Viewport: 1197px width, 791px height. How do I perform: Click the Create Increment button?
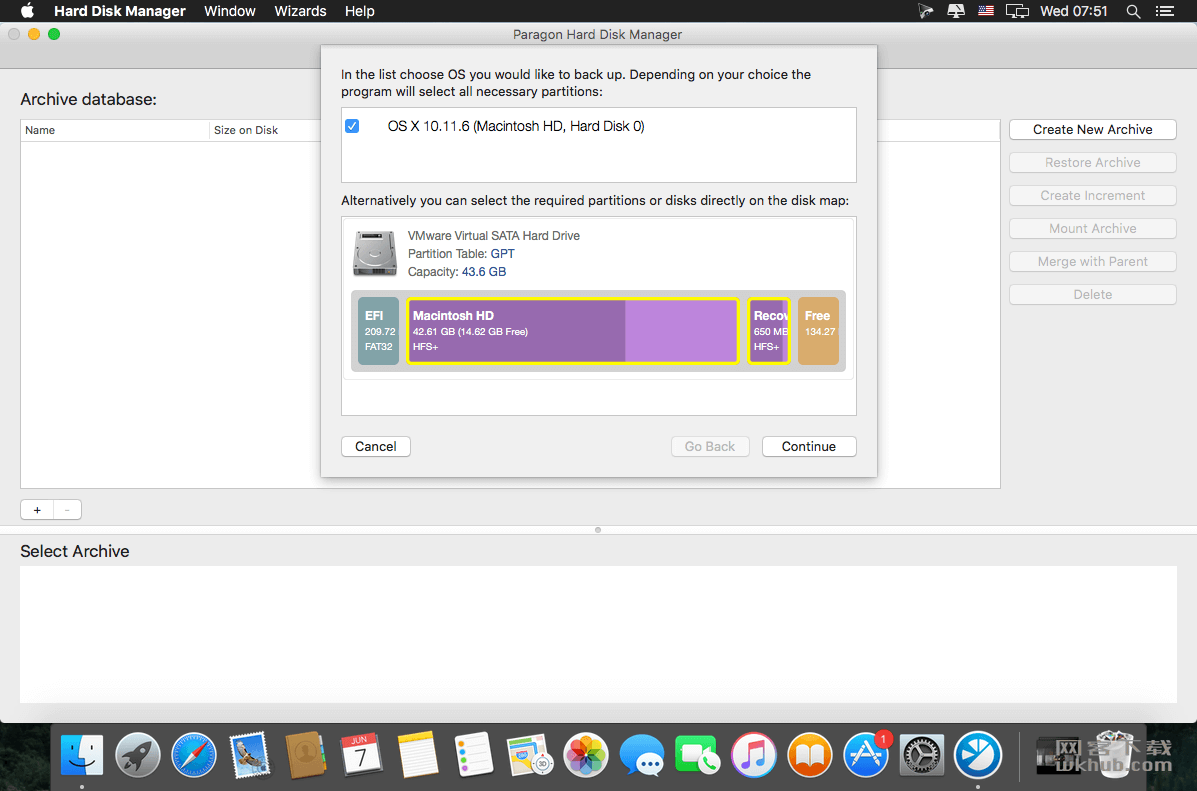pyautogui.click(x=1092, y=195)
